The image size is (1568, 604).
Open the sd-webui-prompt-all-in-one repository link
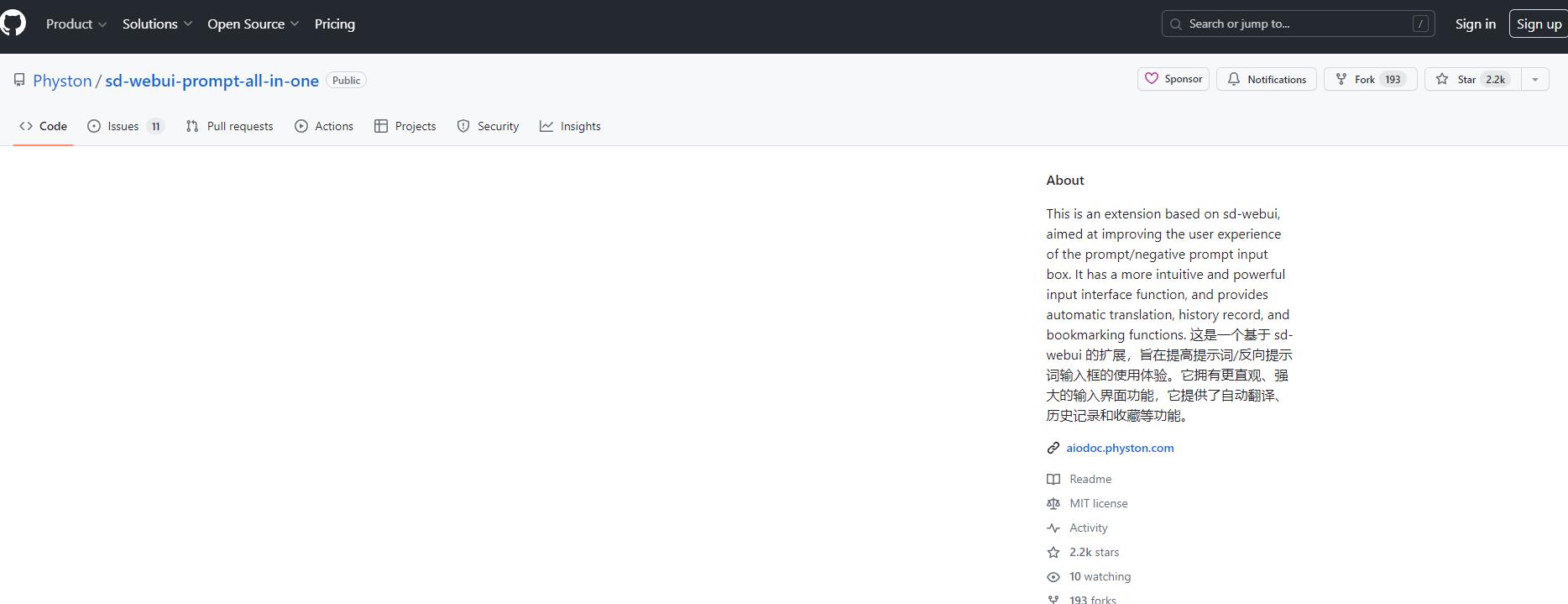[x=212, y=81]
